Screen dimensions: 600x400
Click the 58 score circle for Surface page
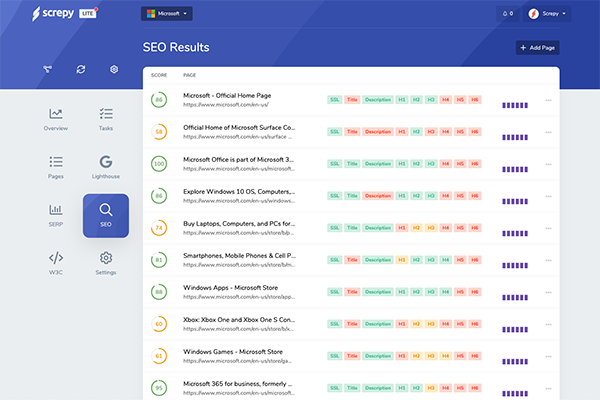159,132
